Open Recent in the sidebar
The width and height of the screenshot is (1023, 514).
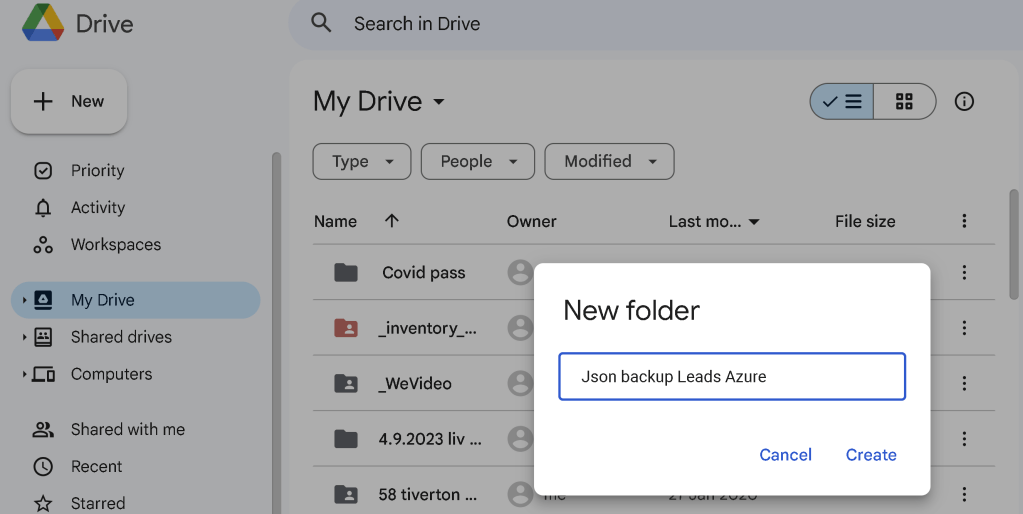coord(97,467)
